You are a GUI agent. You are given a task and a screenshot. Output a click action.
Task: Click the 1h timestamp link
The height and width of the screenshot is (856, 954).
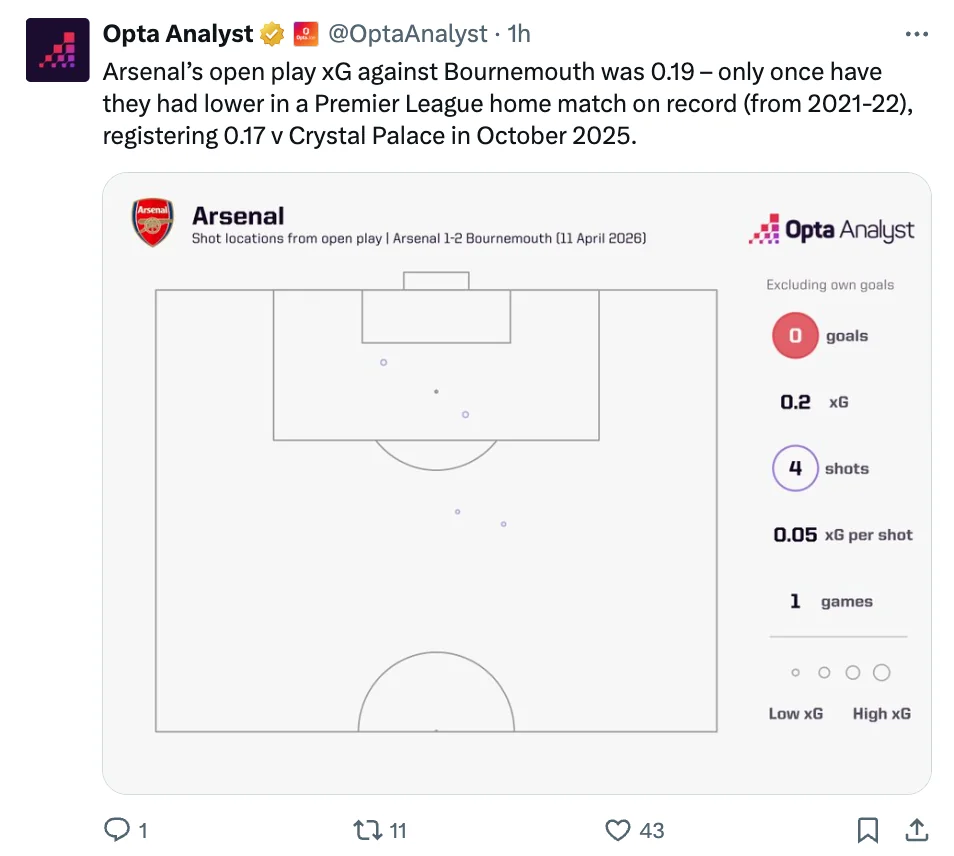(519, 34)
